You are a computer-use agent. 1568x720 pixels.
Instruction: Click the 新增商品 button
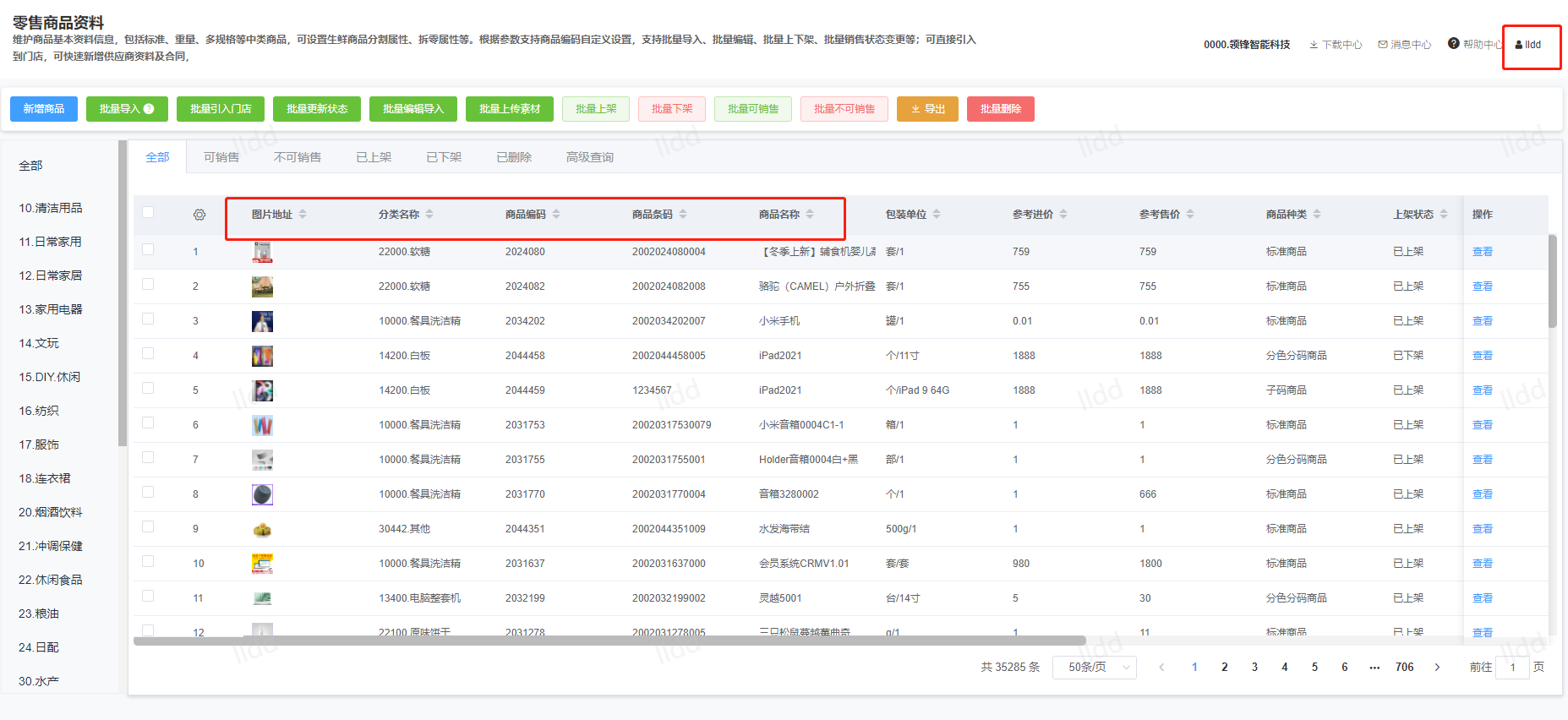tap(44, 109)
